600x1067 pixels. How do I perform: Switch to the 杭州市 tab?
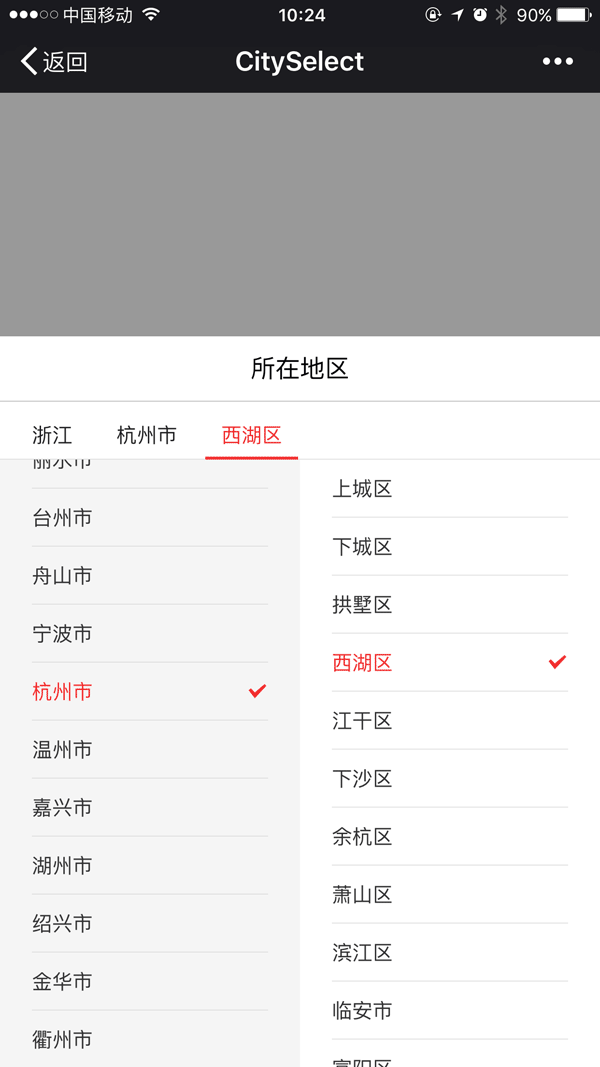147,435
